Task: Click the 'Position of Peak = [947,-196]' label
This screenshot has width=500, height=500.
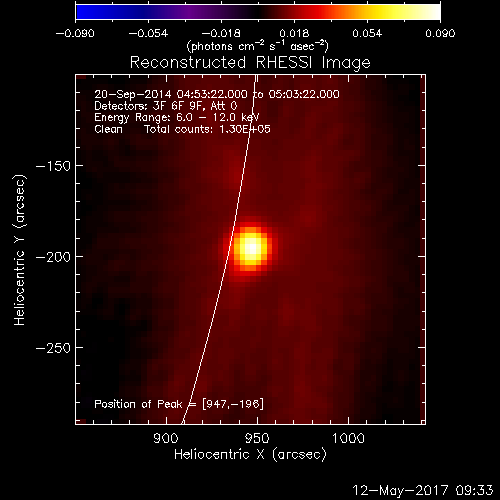Action: coord(179,404)
